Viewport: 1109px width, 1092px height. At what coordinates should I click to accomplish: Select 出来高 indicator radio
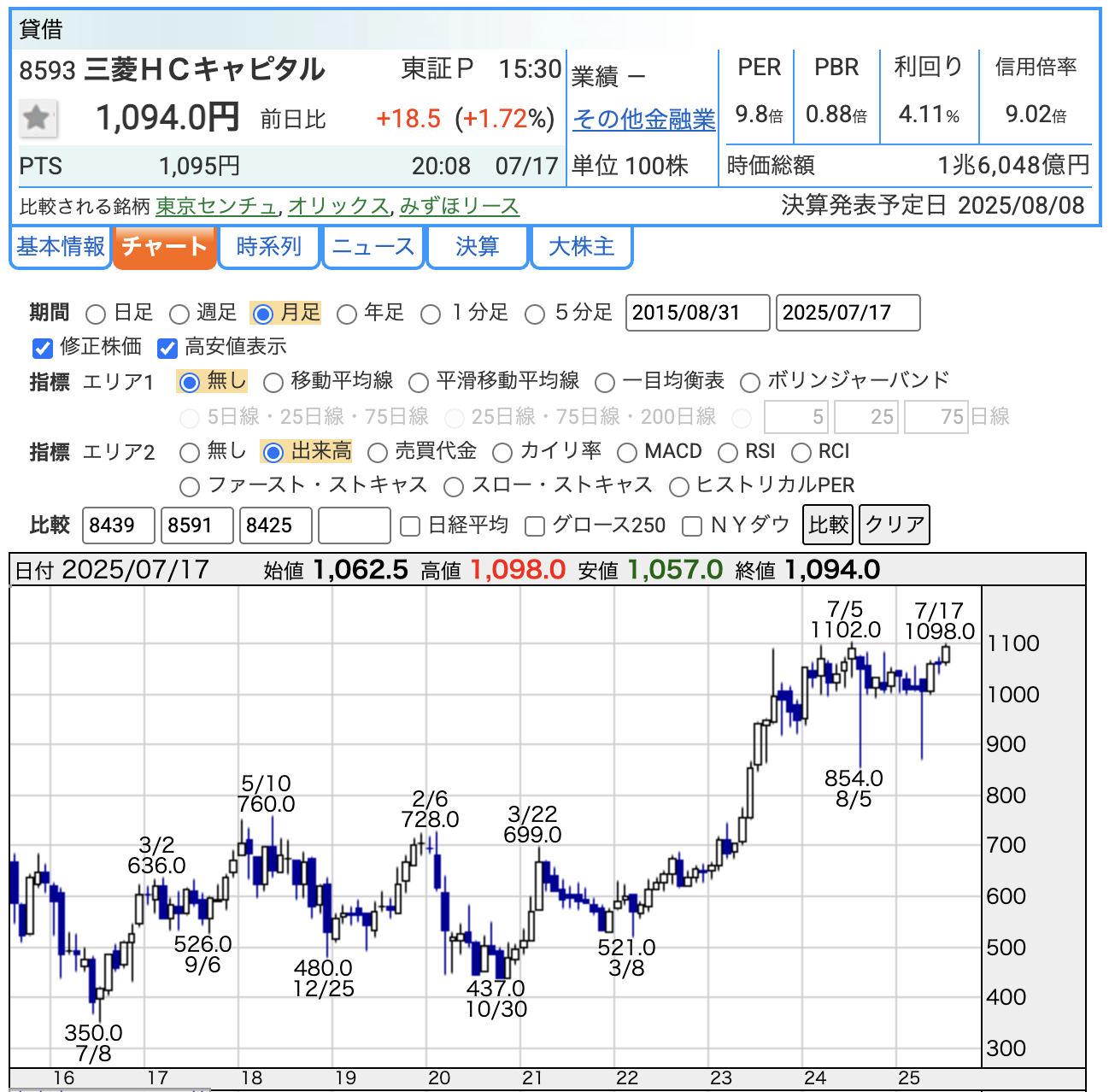273,453
